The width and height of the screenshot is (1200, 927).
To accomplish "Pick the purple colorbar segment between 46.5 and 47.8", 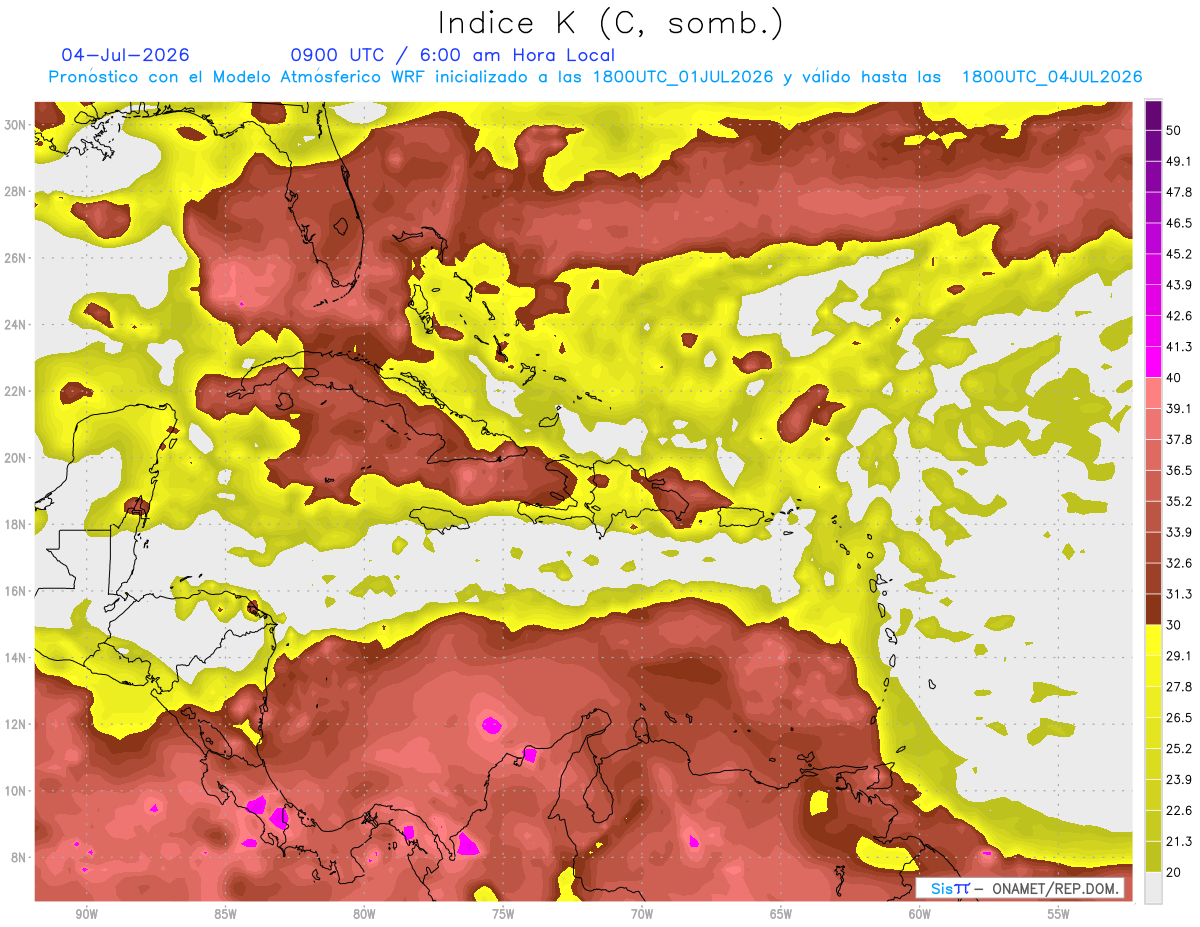I will (1154, 208).
